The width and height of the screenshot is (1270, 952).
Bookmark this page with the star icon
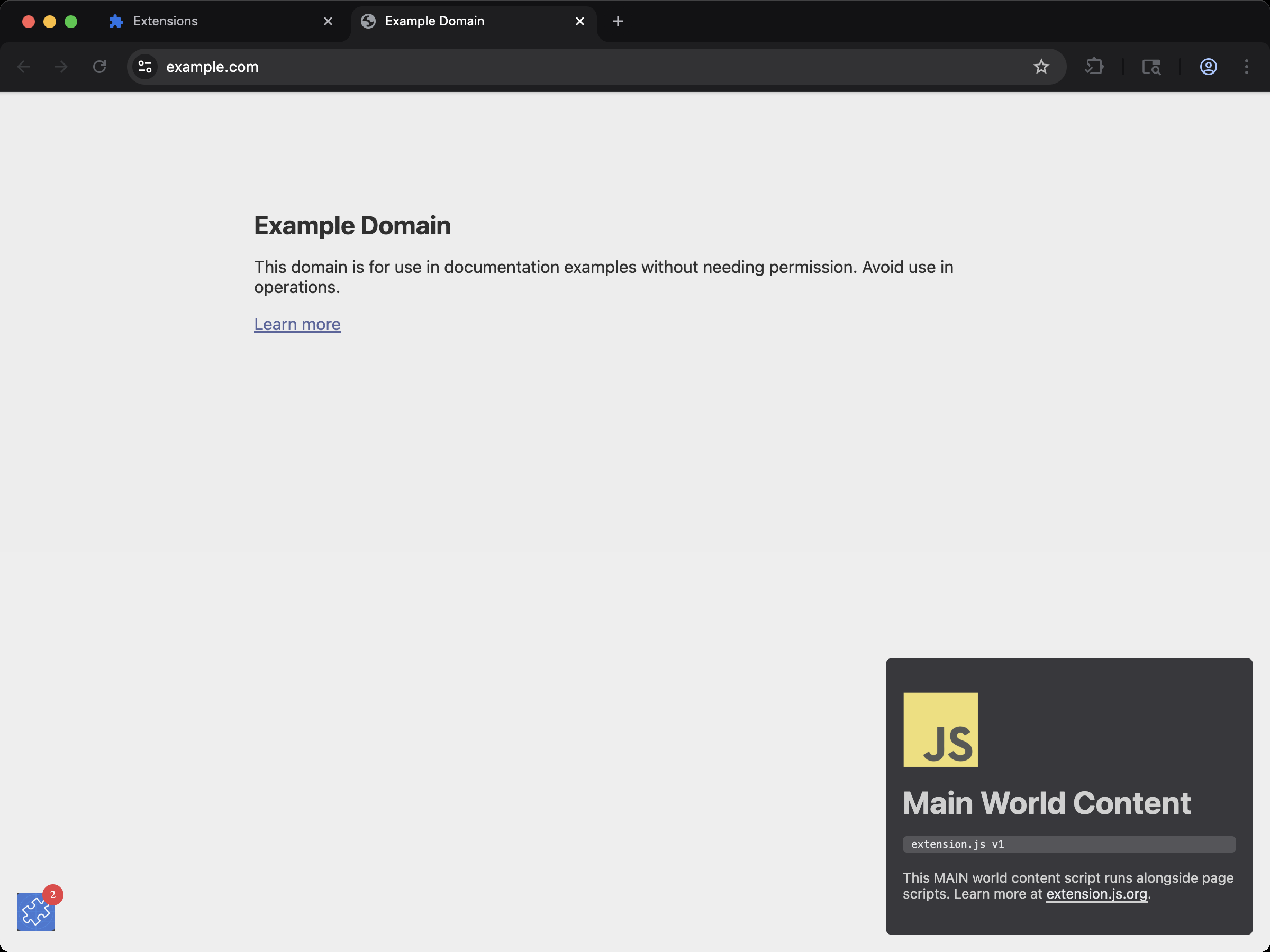tap(1040, 67)
